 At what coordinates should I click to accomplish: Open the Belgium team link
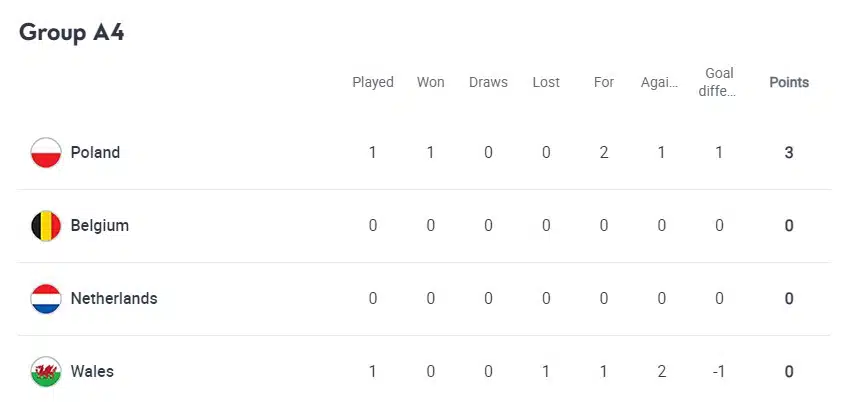[x=99, y=226]
